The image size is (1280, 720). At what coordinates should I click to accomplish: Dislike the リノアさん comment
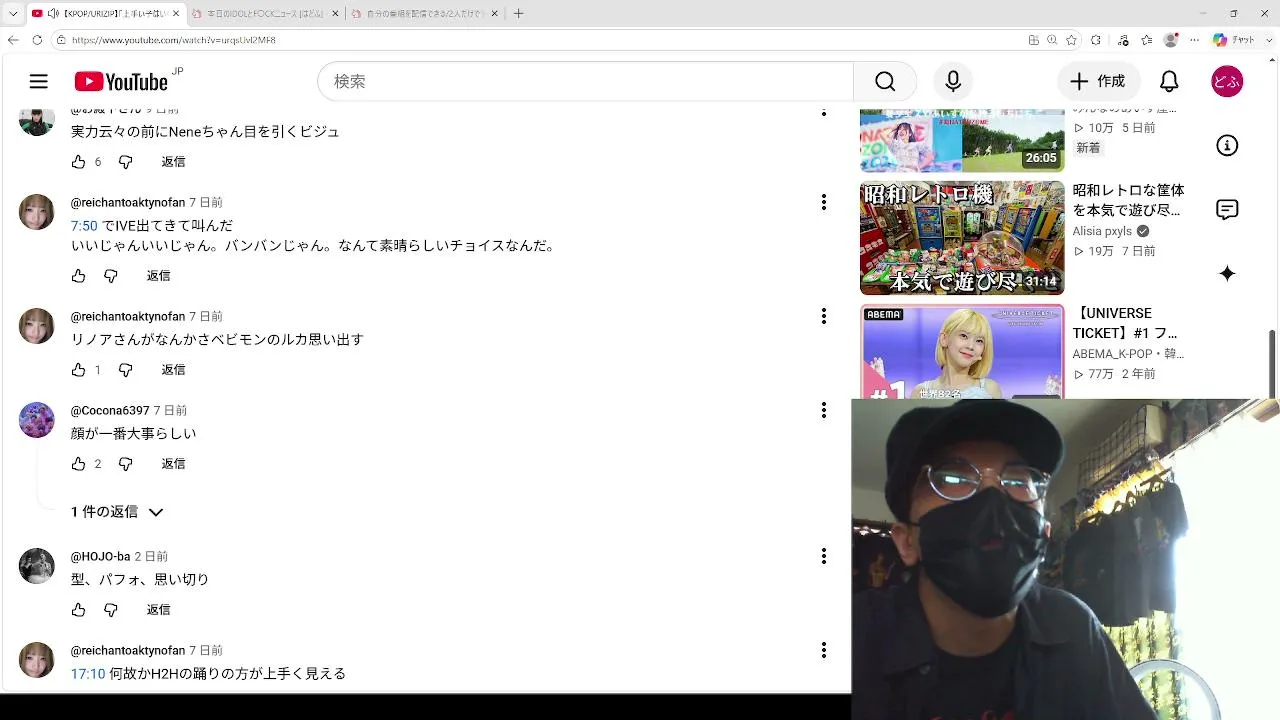tap(125, 370)
